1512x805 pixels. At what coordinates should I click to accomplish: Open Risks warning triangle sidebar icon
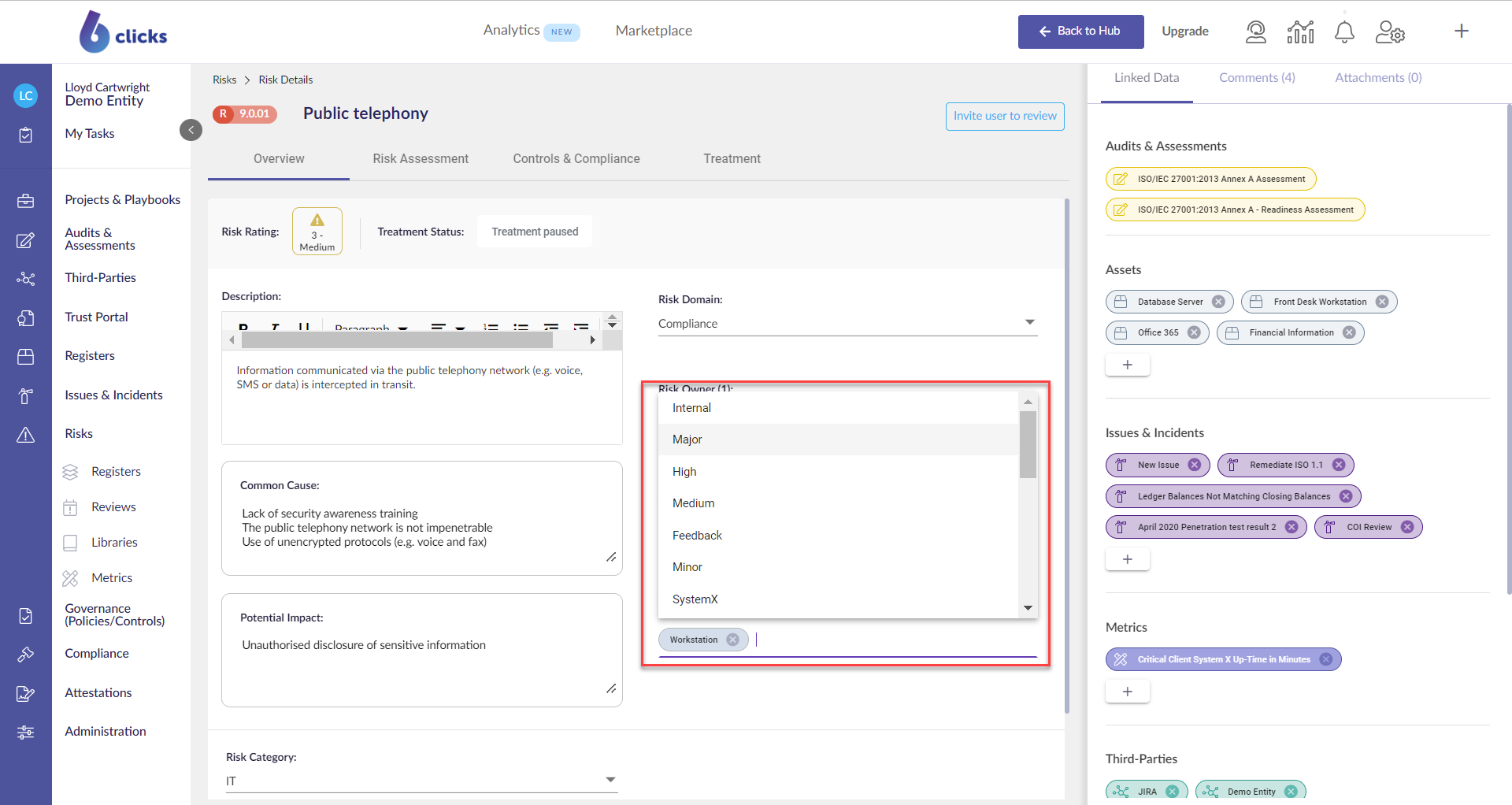click(x=26, y=435)
